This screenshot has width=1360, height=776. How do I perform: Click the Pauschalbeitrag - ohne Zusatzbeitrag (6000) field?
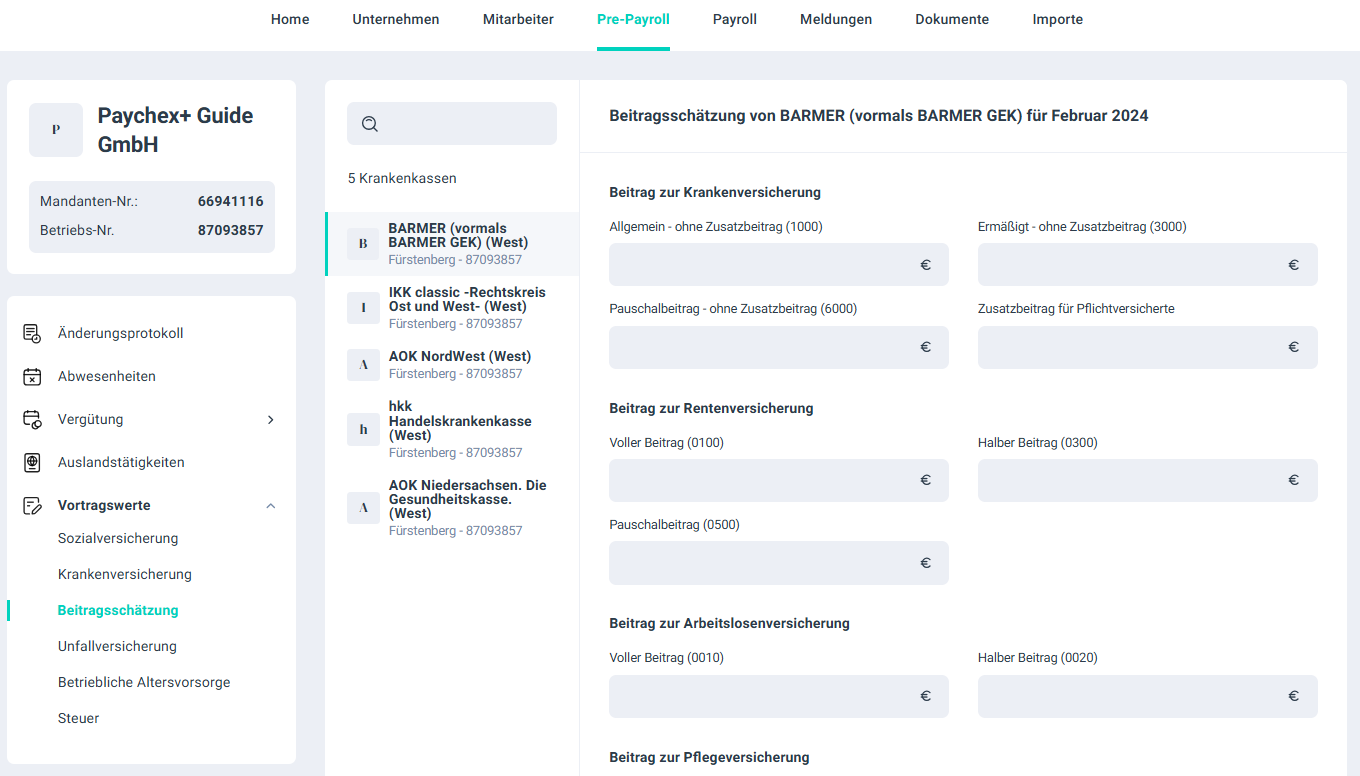pyautogui.click(x=779, y=347)
